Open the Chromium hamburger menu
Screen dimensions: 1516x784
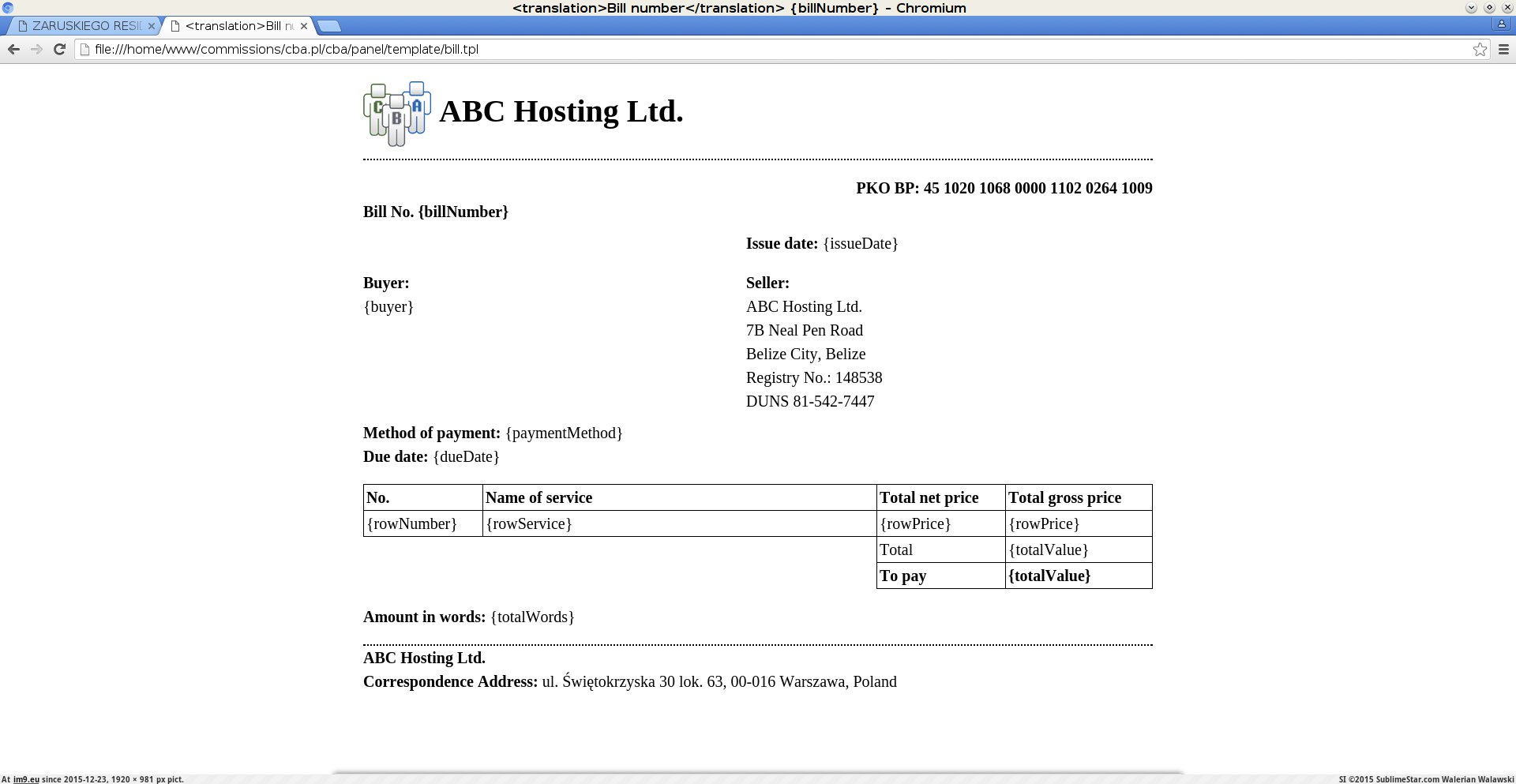(1503, 49)
